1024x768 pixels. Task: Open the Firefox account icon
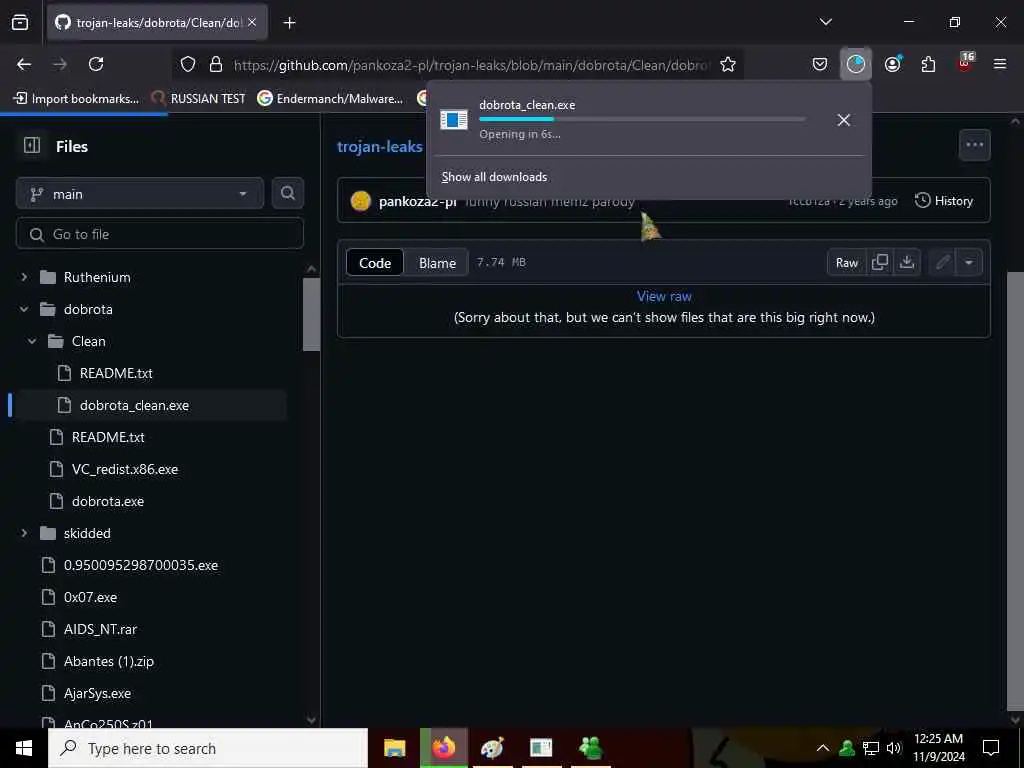[x=892, y=64]
